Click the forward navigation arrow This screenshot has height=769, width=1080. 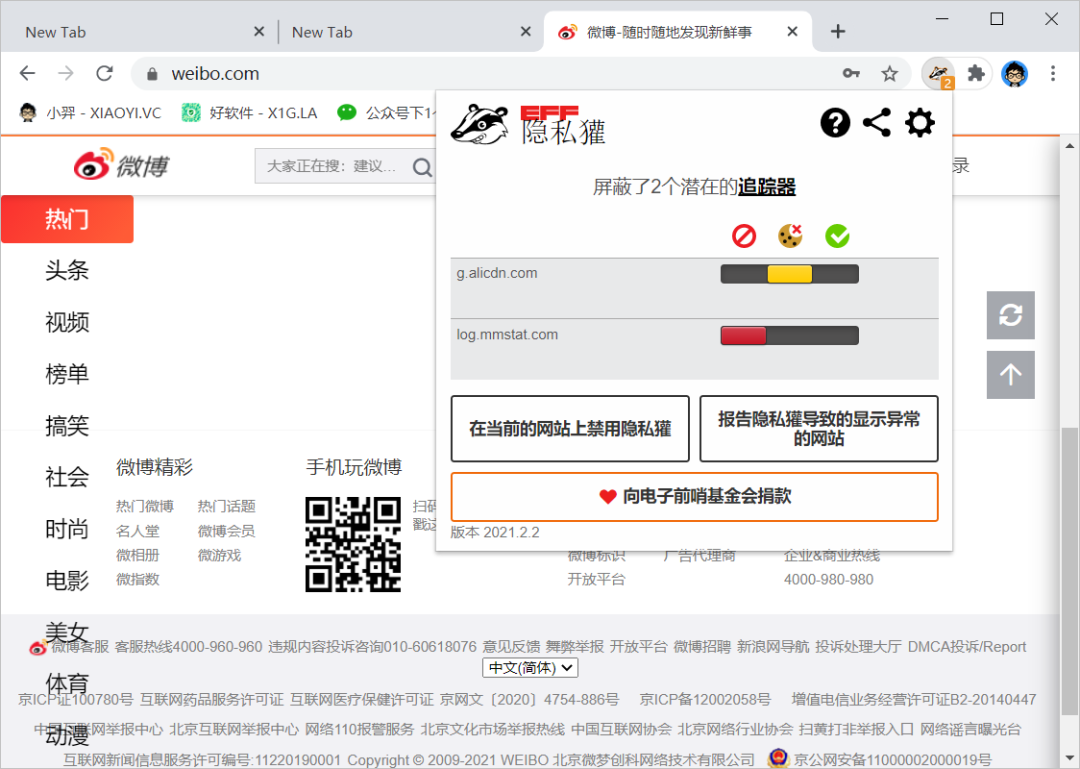[66, 73]
